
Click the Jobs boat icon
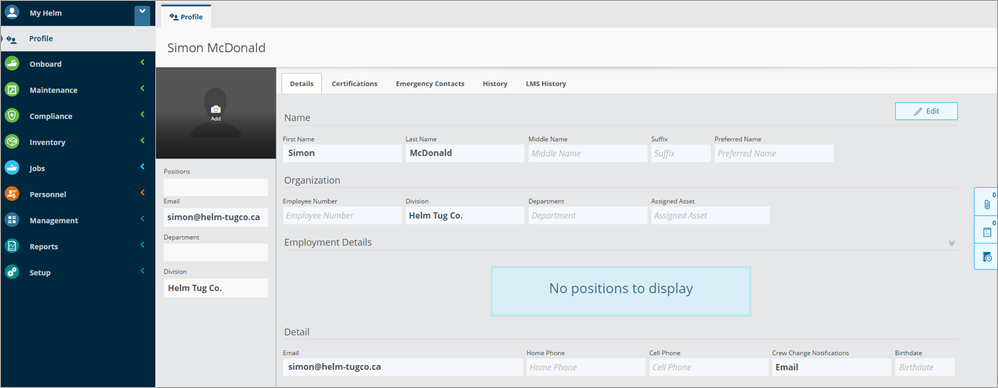12,168
